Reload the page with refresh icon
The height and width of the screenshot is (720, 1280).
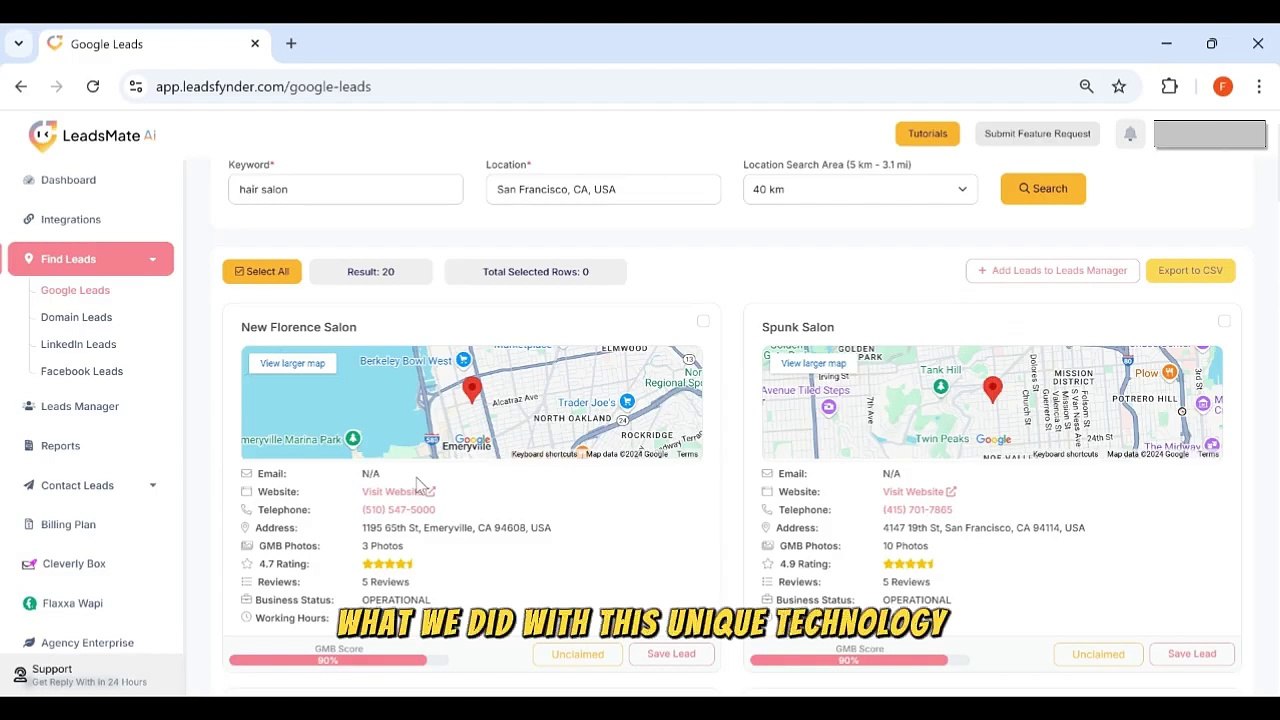[x=93, y=87]
